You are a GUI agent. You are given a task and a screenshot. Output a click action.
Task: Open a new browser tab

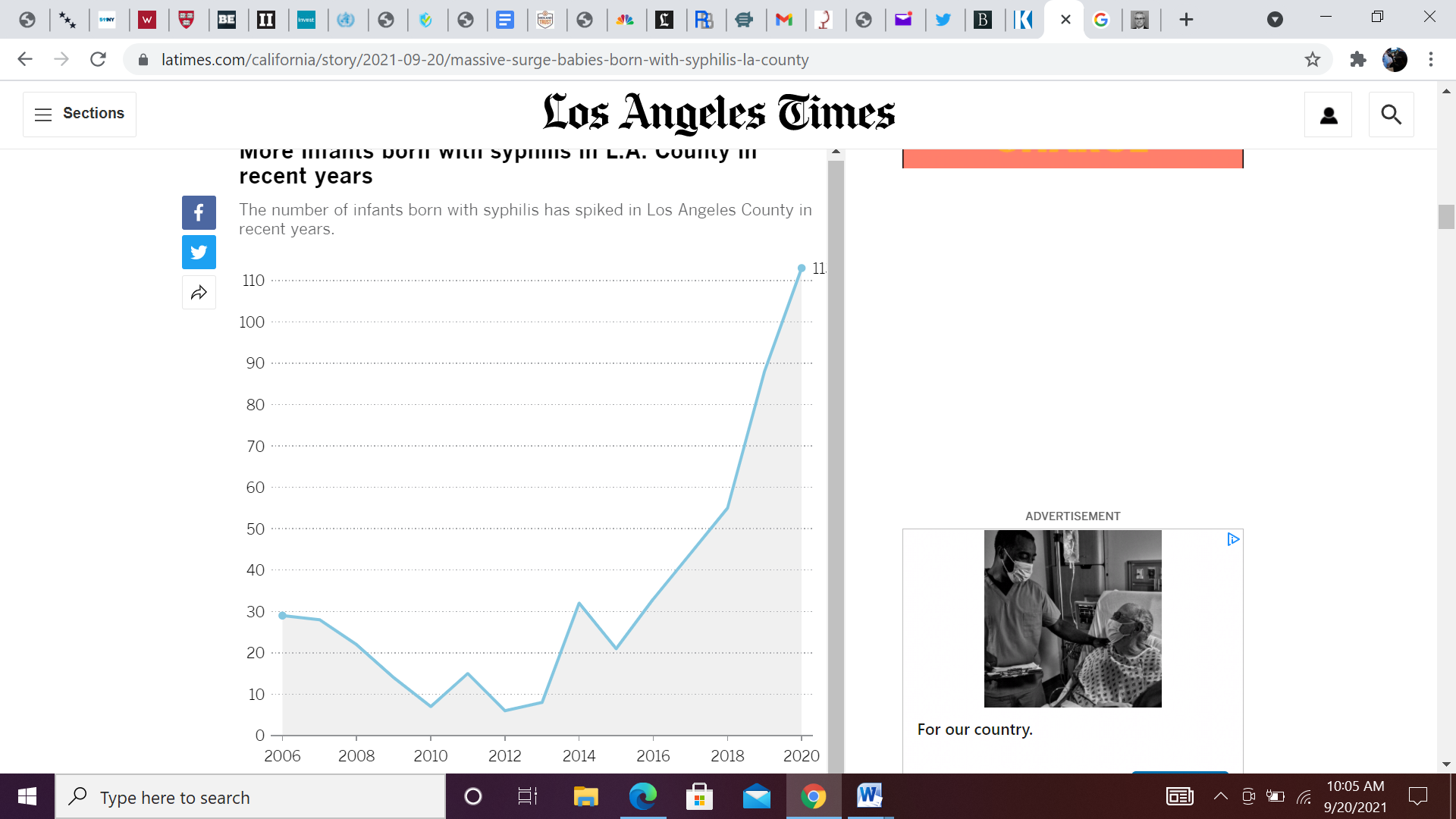pos(1186,20)
